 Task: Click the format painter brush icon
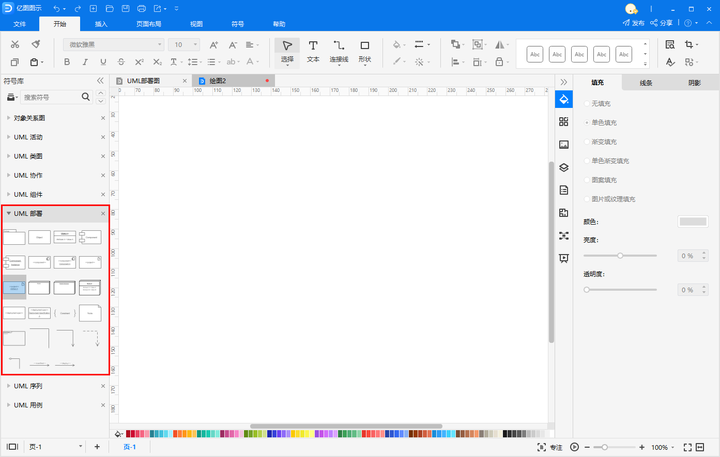pyautogui.click(x=35, y=45)
